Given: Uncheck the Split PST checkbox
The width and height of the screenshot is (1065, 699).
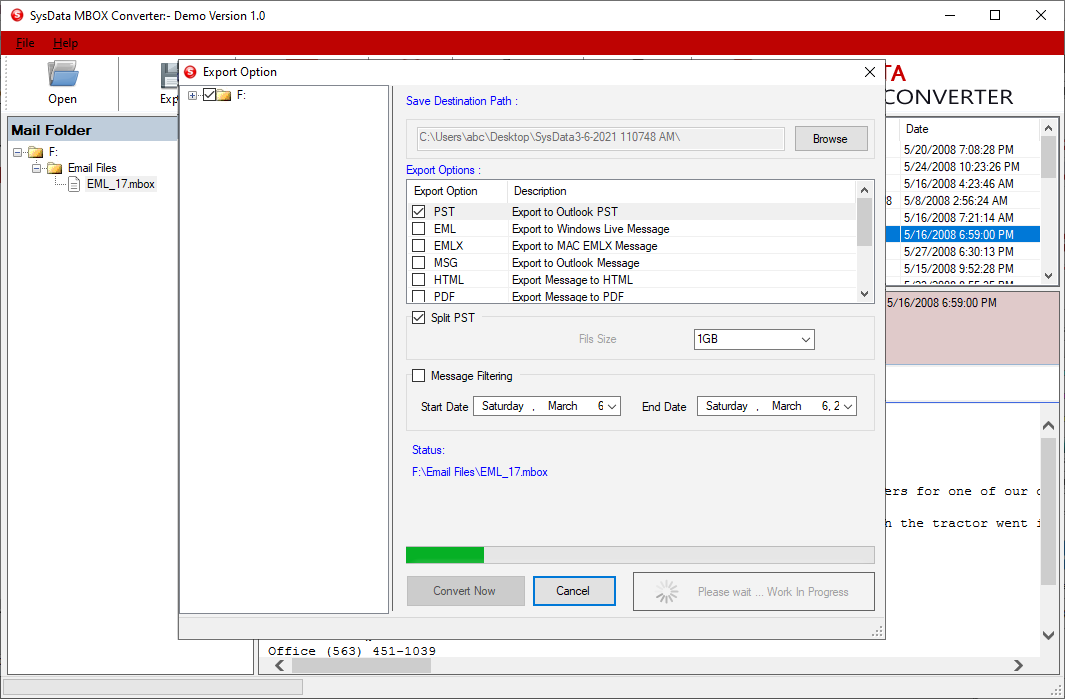Looking at the screenshot, I should click(418, 318).
